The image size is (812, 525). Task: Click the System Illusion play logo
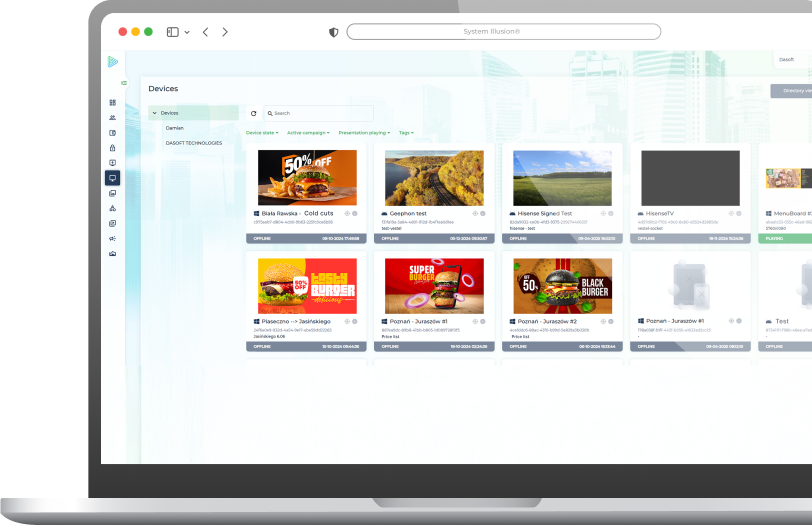point(113,62)
